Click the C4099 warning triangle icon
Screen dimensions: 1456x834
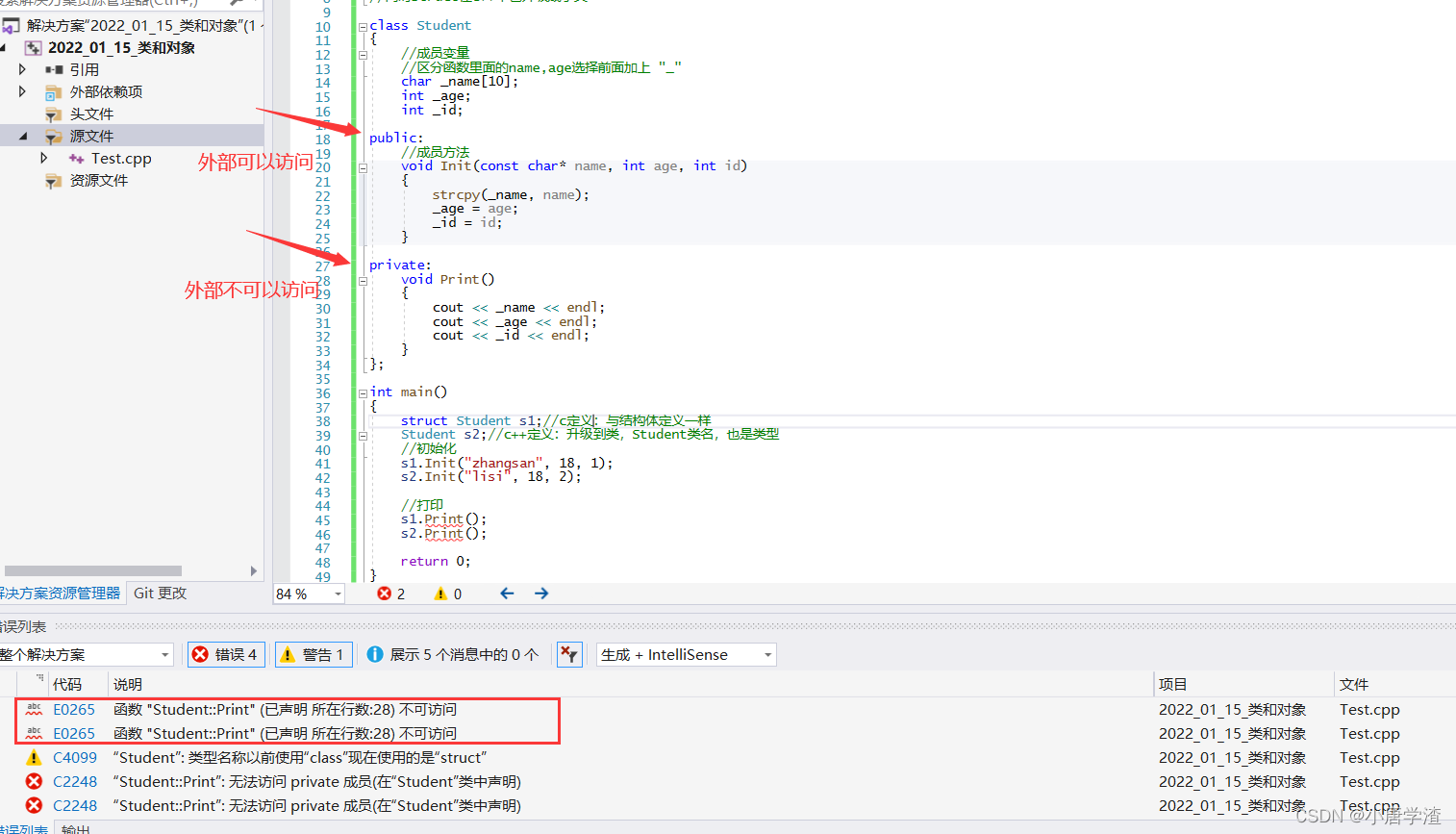coord(34,758)
